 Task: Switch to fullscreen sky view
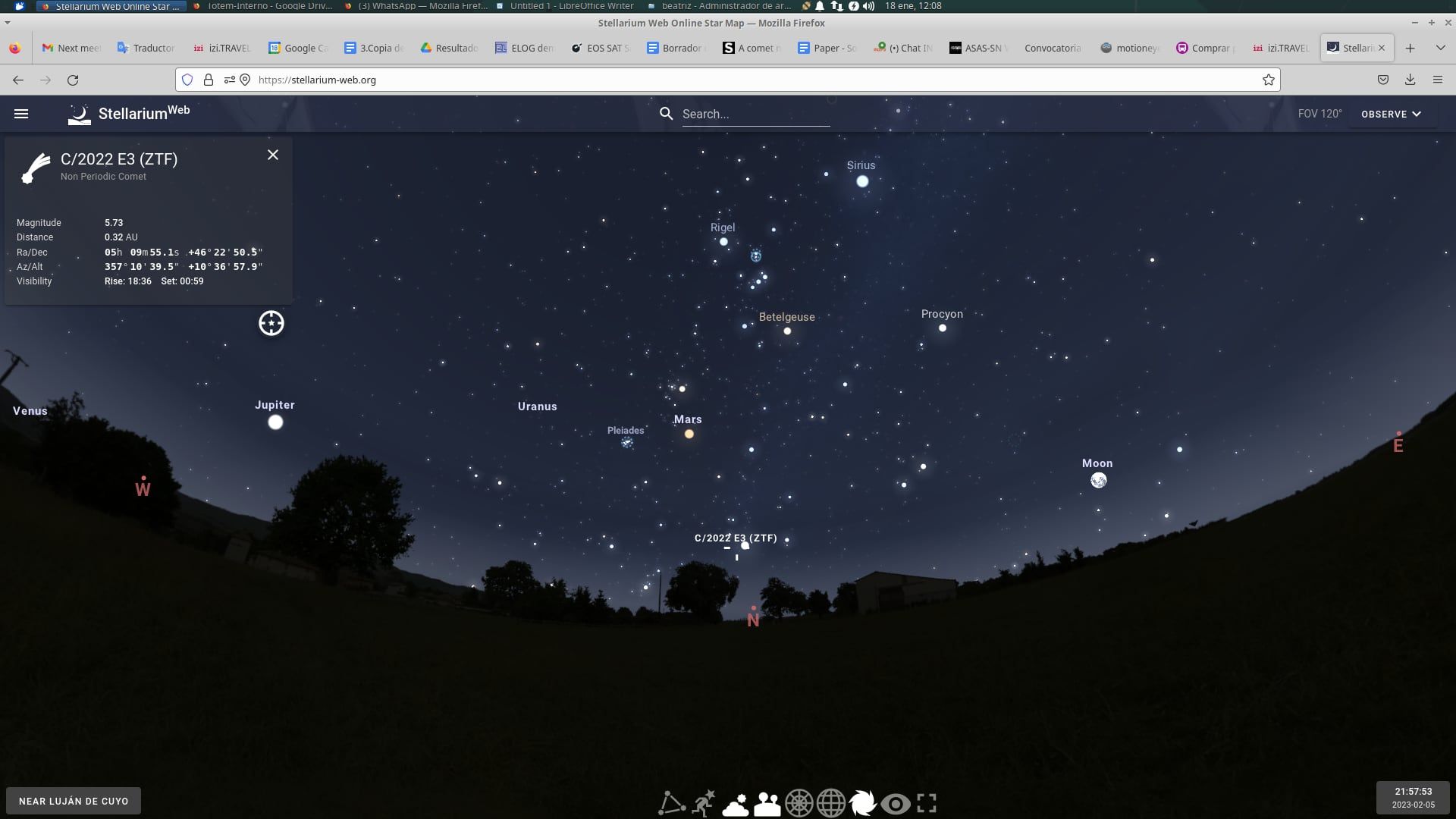click(x=927, y=803)
